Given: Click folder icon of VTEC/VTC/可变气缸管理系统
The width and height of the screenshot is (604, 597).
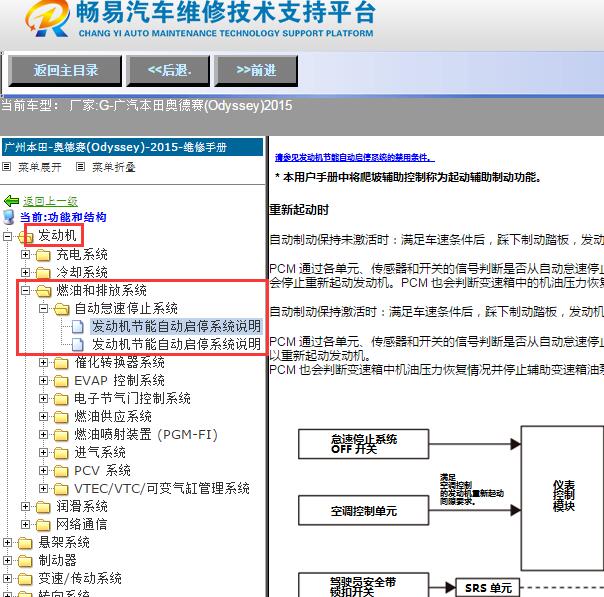Looking at the screenshot, I should [x=61, y=489].
